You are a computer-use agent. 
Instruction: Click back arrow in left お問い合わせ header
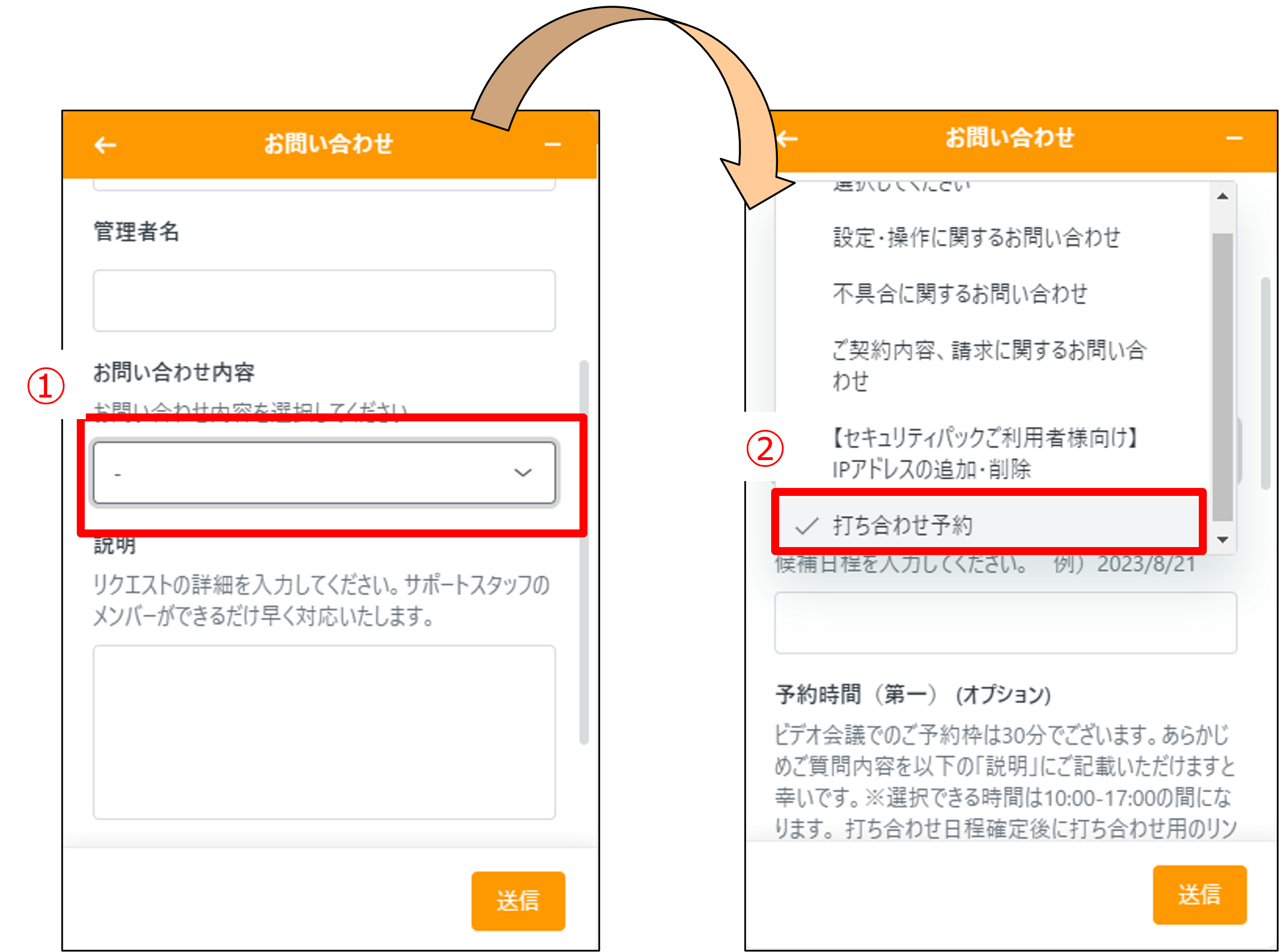(105, 144)
